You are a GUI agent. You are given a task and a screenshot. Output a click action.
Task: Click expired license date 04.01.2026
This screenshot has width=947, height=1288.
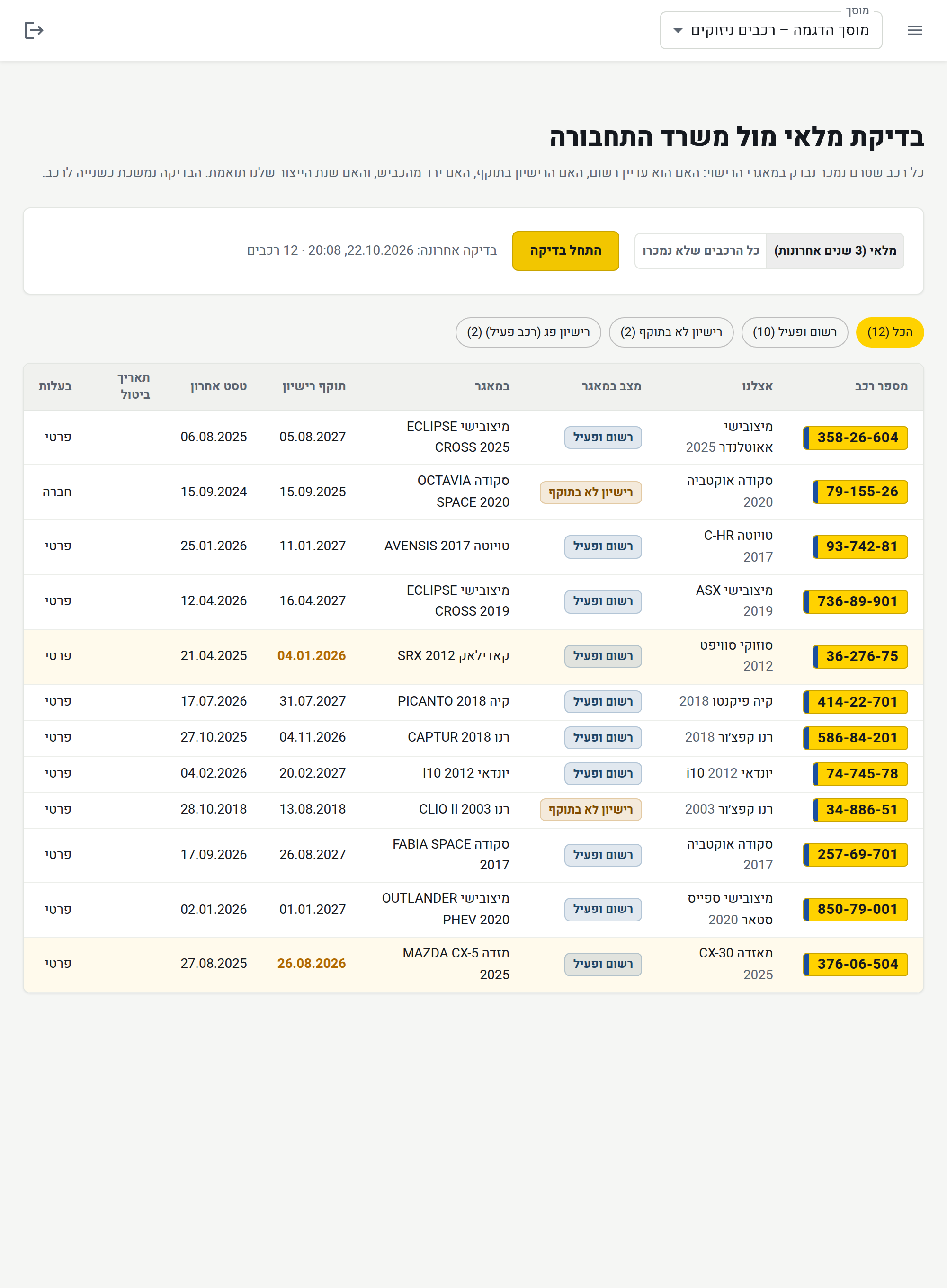[x=311, y=656]
